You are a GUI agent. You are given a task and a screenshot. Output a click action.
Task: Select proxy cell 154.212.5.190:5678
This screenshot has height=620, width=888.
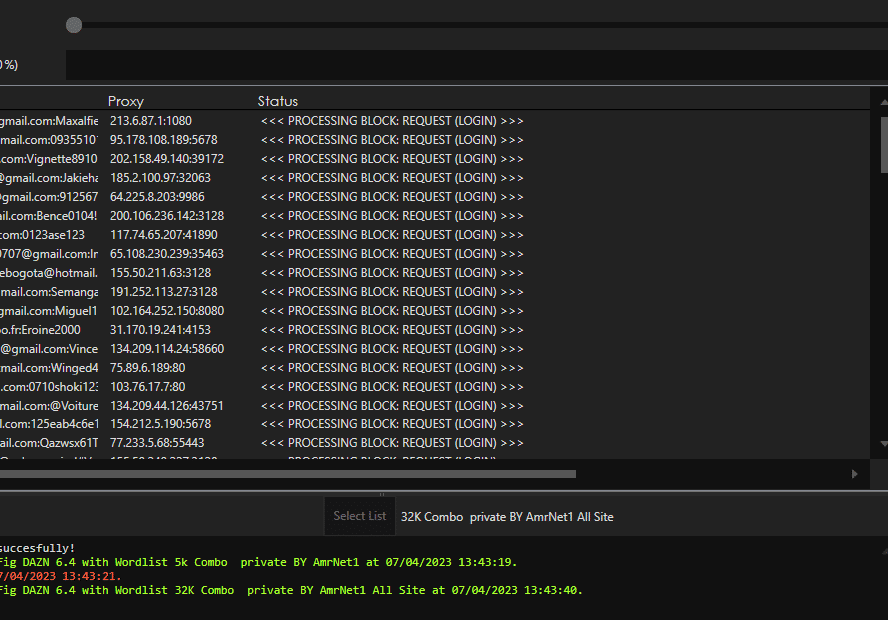coord(160,424)
